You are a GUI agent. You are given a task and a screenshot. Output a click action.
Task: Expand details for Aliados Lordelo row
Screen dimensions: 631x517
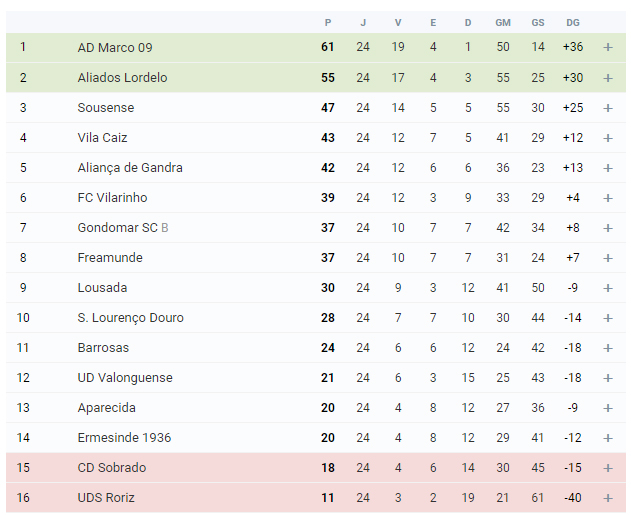(x=608, y=78)
